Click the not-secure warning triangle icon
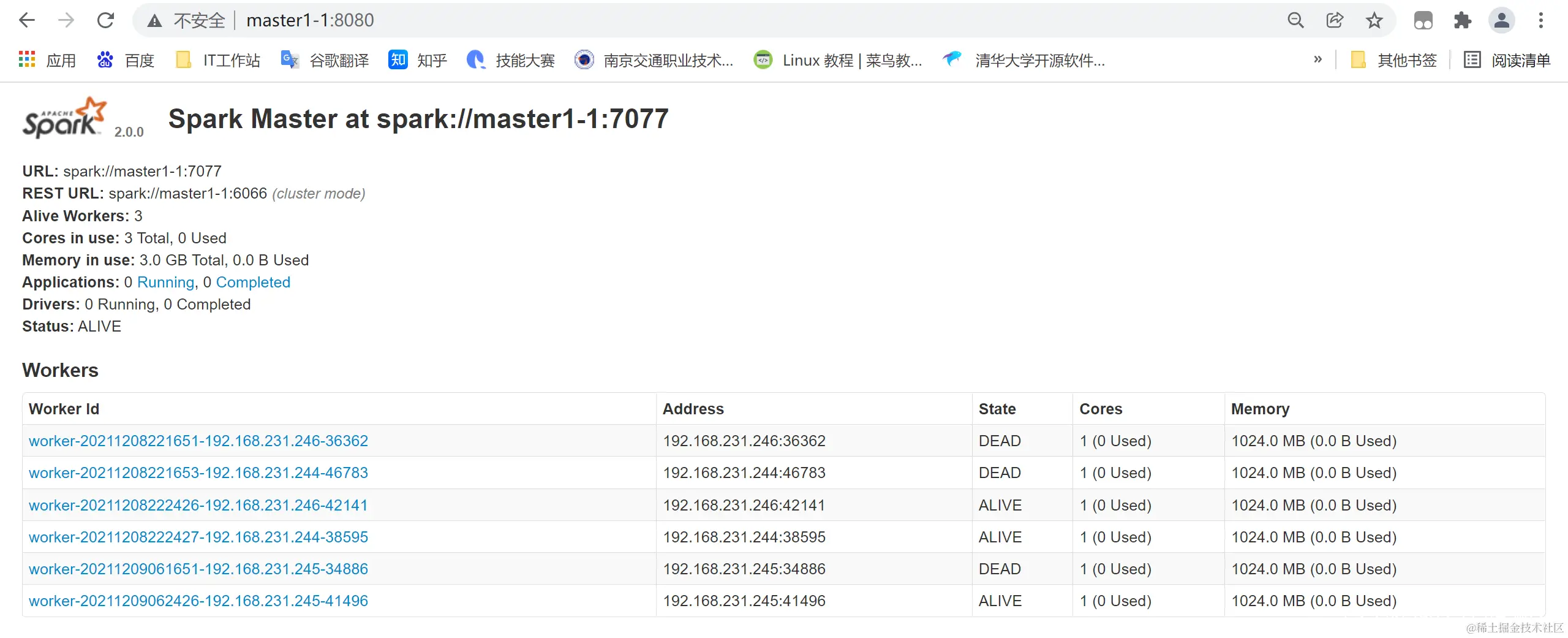 (x=154, y=21)
